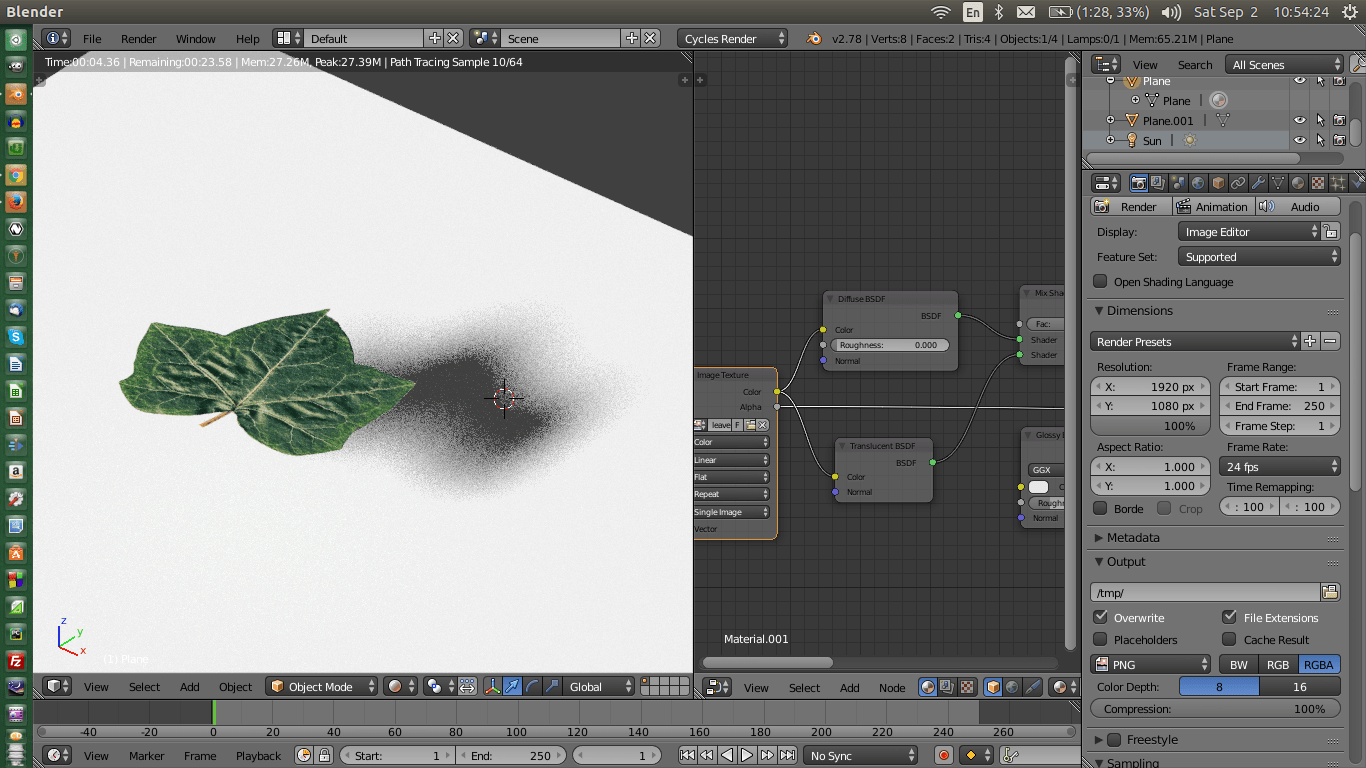Open the Texture properties tab checkered icon
The image size is (1366, 768).
(x=1318, y=182)
